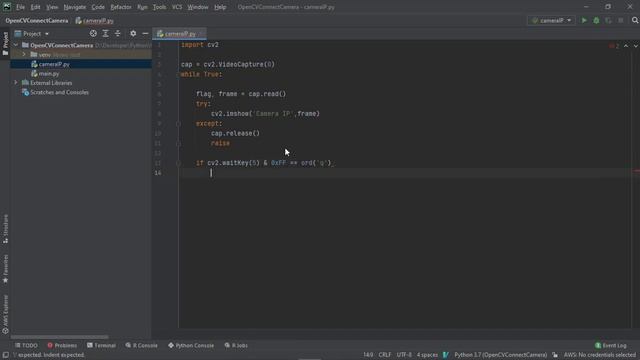This screenshot has height=360, width=640.
Task: Toggle fold marker next to raise line
Action: (178, 143)
